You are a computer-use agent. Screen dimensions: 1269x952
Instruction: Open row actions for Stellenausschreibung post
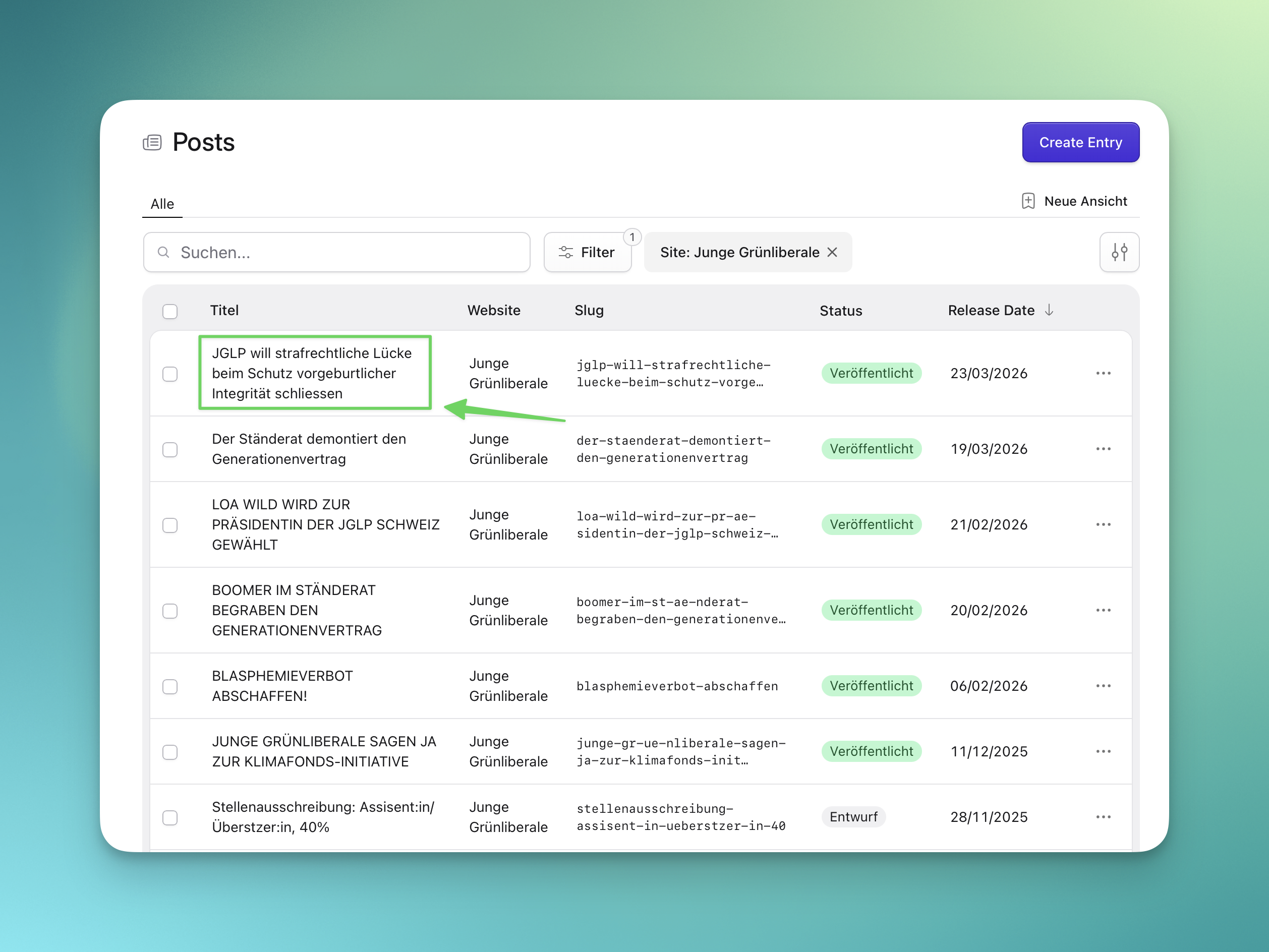tap(1103, 817)
